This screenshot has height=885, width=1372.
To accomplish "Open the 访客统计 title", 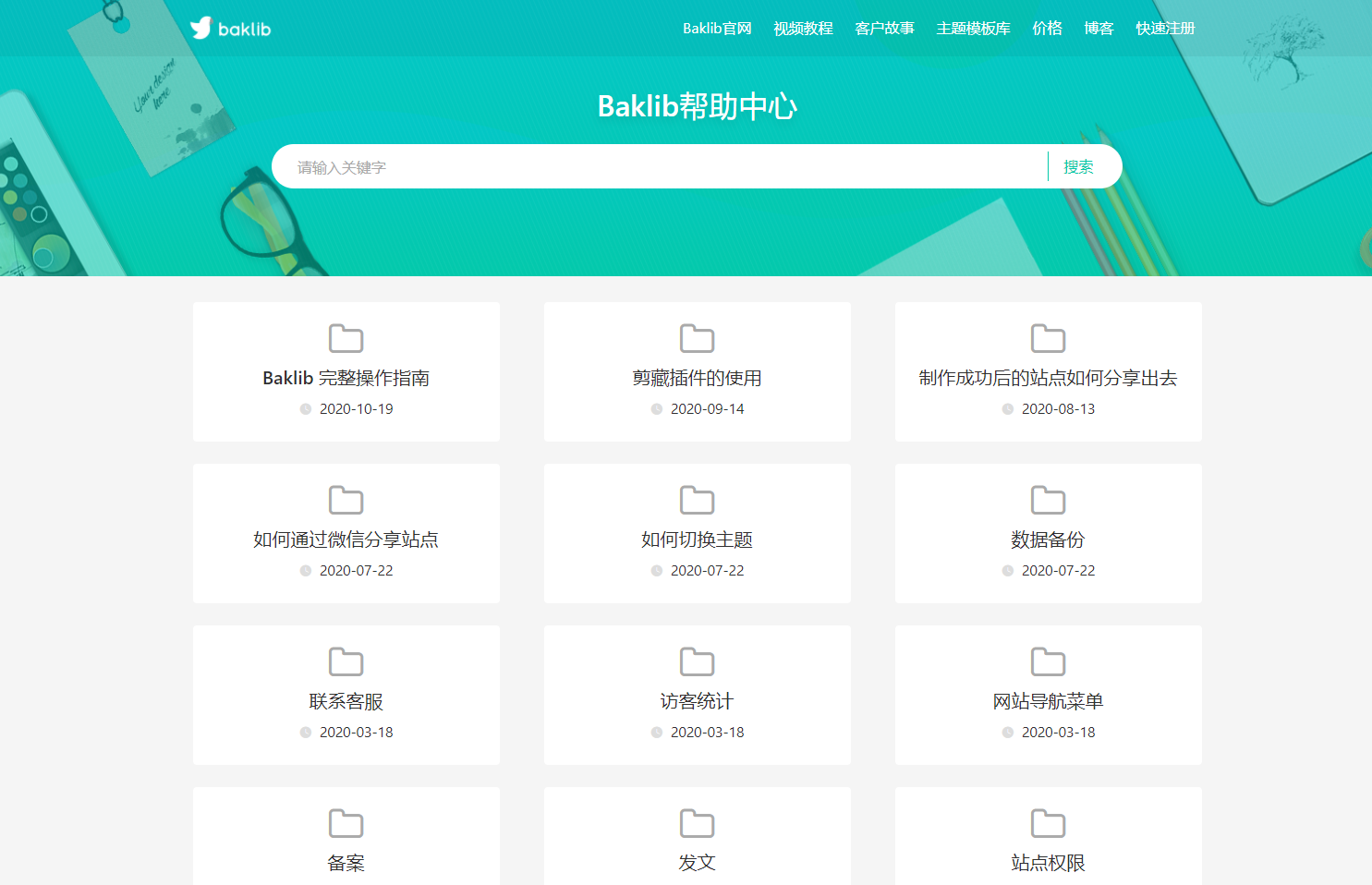I will pos(698,701).
